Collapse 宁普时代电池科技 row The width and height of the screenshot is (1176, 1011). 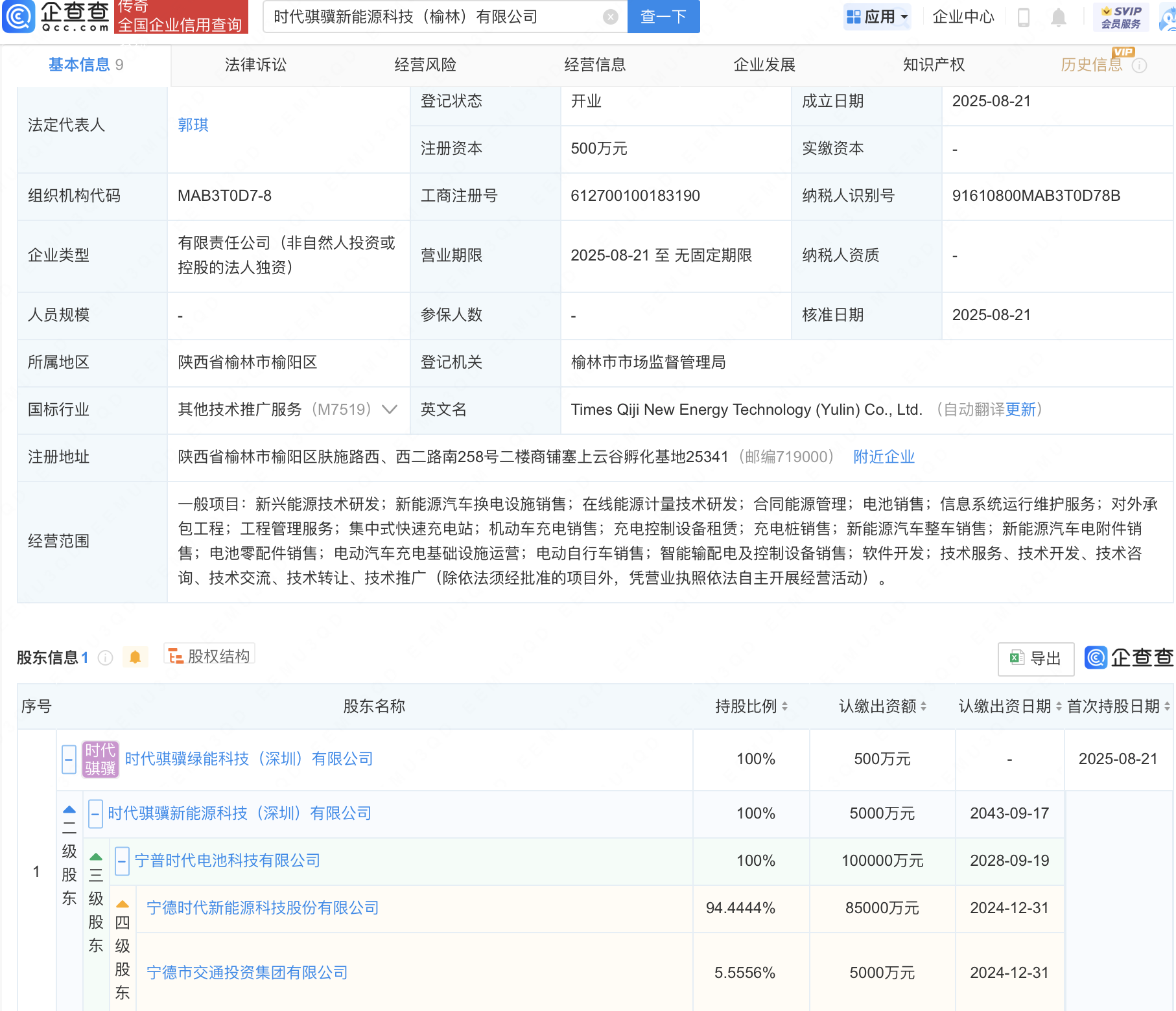[122, 861]
